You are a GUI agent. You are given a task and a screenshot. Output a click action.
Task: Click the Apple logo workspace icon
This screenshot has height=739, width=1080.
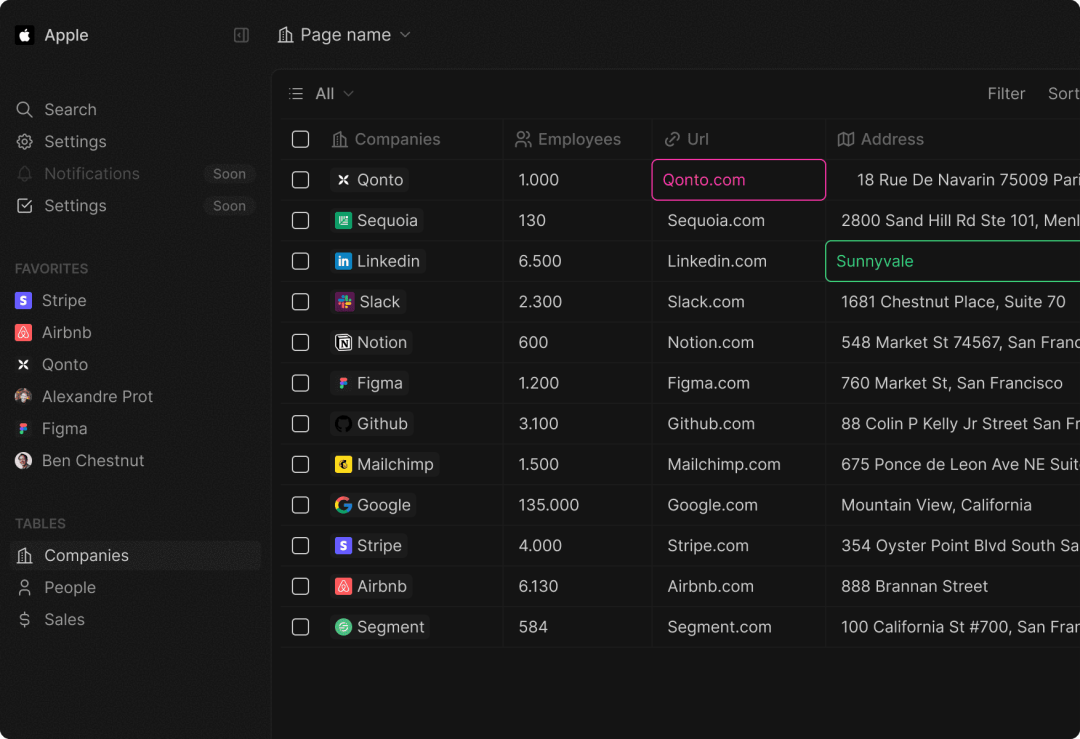(25, 35)
